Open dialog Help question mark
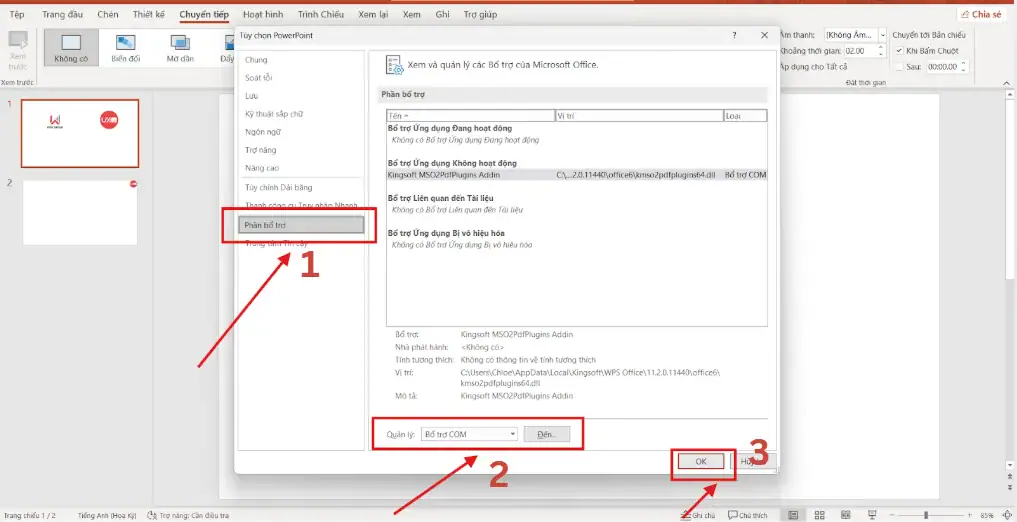The image size is (1017, 522). [x=734, y=36]
